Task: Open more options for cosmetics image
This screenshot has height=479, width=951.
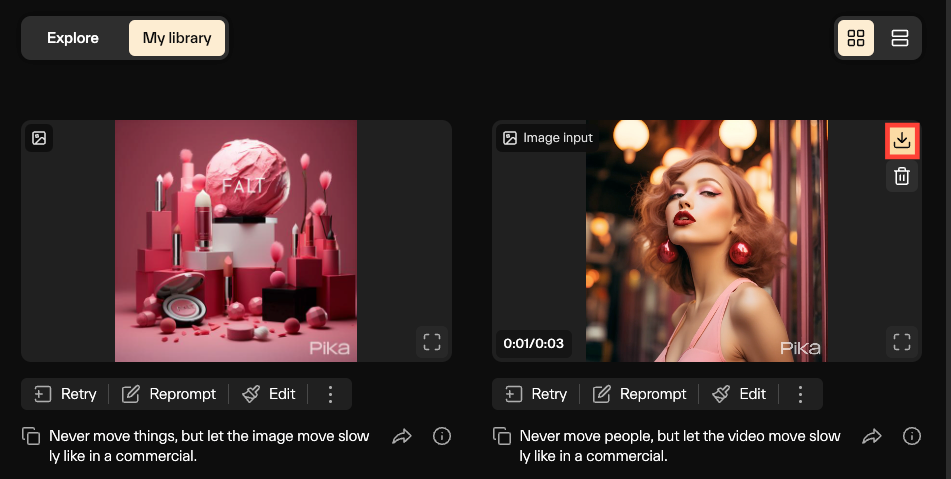Action: point(331,394)
